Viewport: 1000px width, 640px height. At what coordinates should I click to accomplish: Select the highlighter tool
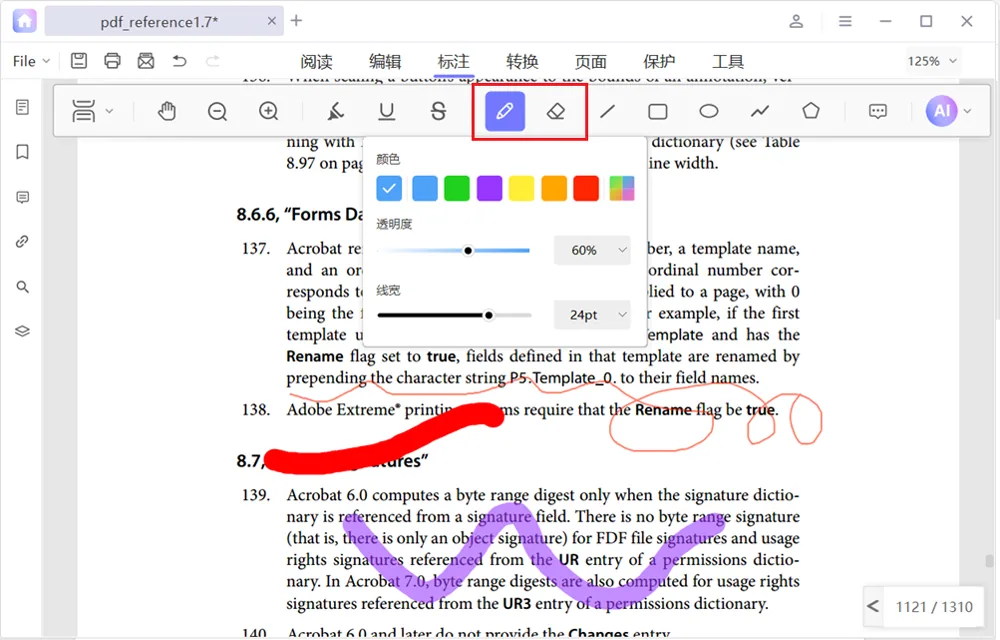[335, 112]
